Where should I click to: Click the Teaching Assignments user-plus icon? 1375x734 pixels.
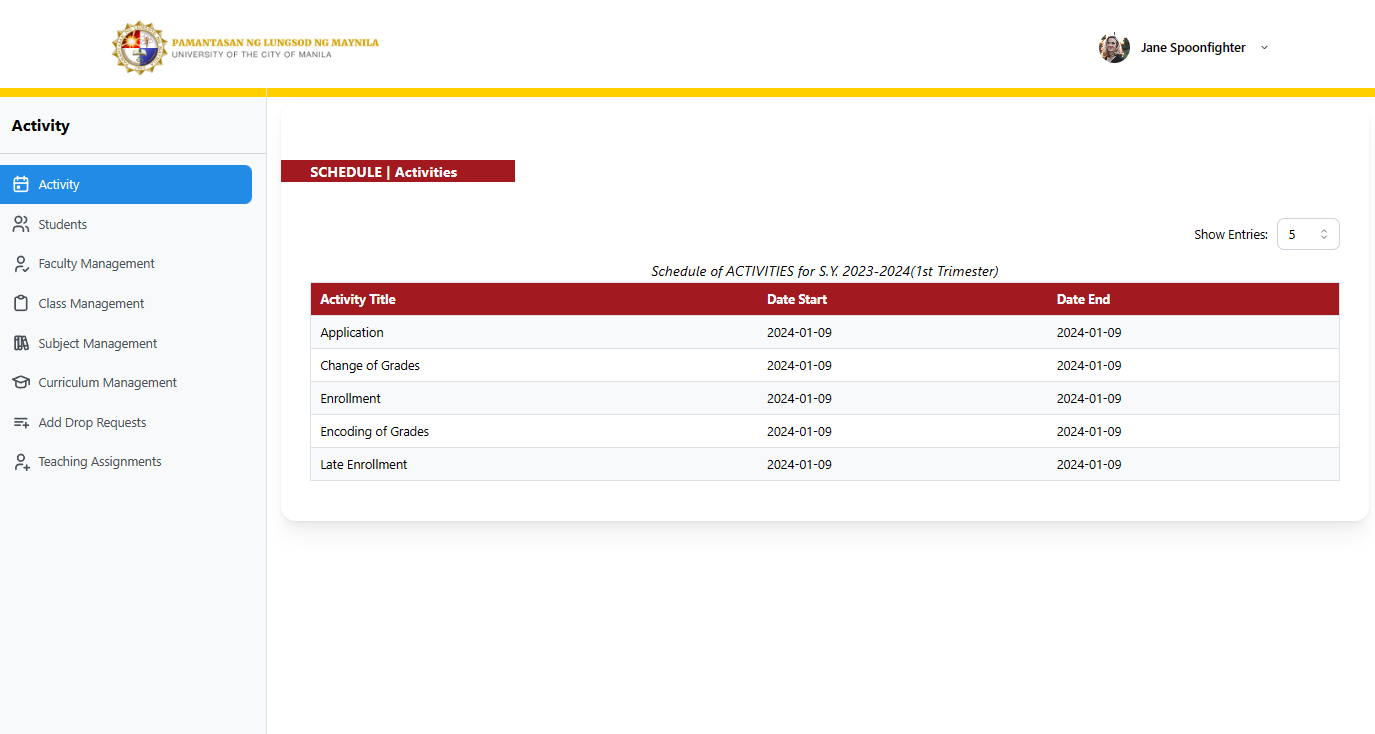pyautogui.click(x=20, y=462)
